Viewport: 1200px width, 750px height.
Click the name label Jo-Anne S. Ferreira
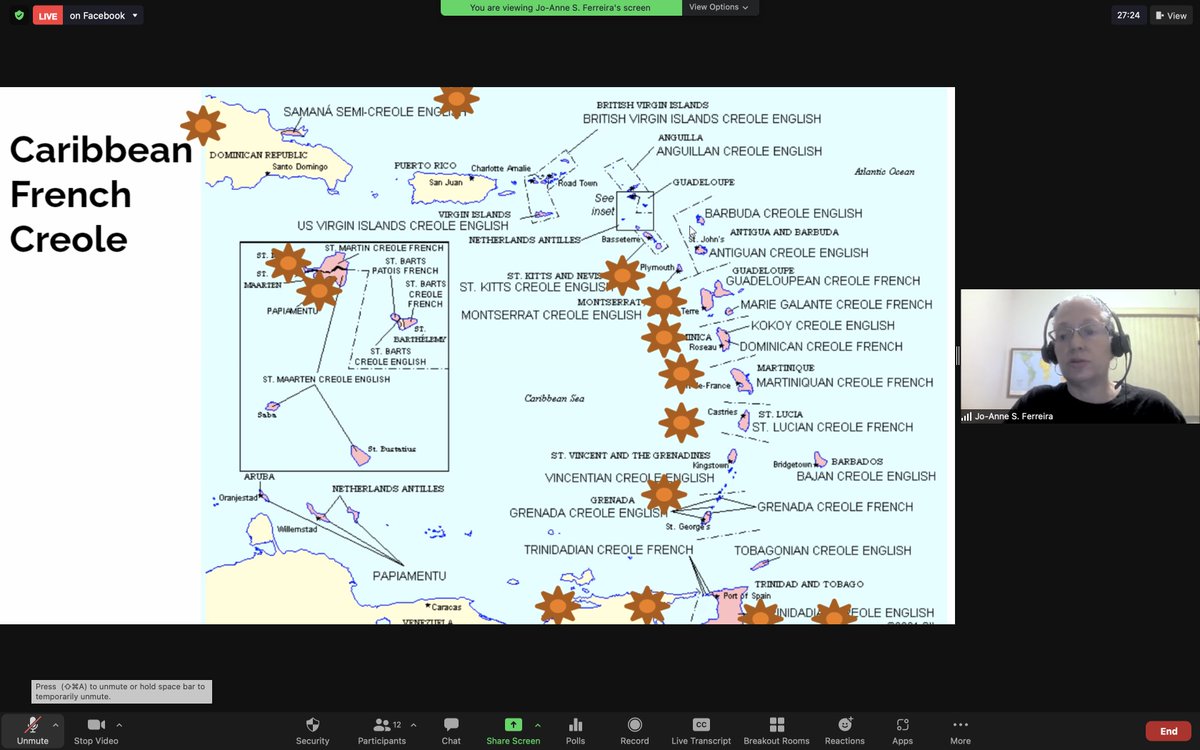pos(1015,416)
